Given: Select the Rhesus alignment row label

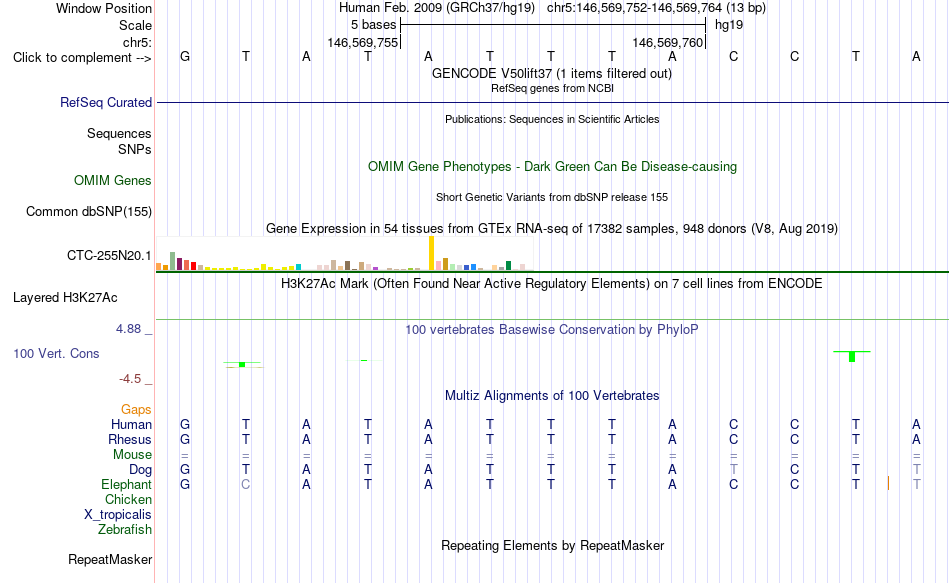Looking at the screenshot, I should click(130, 439).
